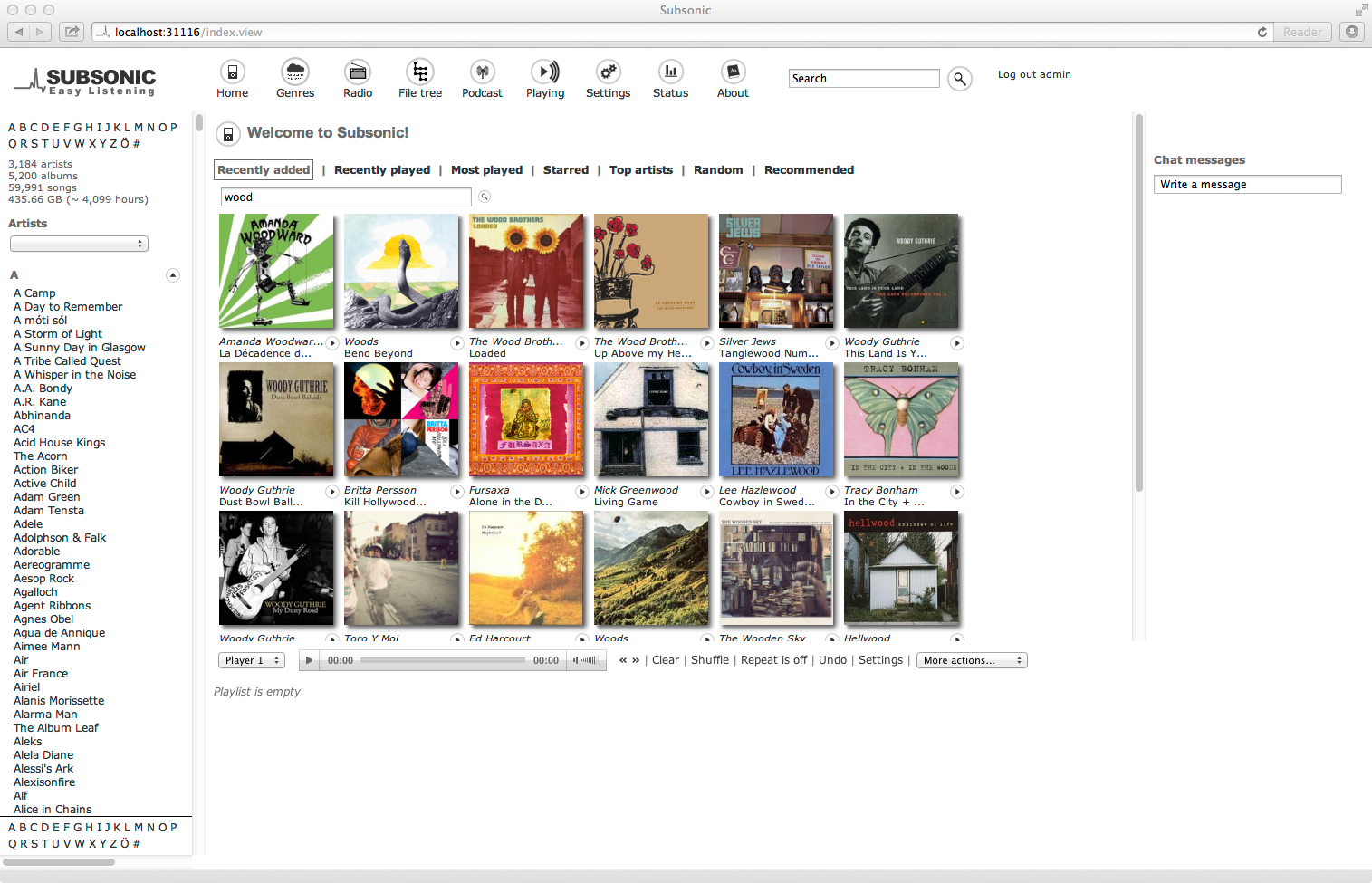Play Woody Guthrie This Land via play icon
1372x883 pixels.
tap(957, 343)
